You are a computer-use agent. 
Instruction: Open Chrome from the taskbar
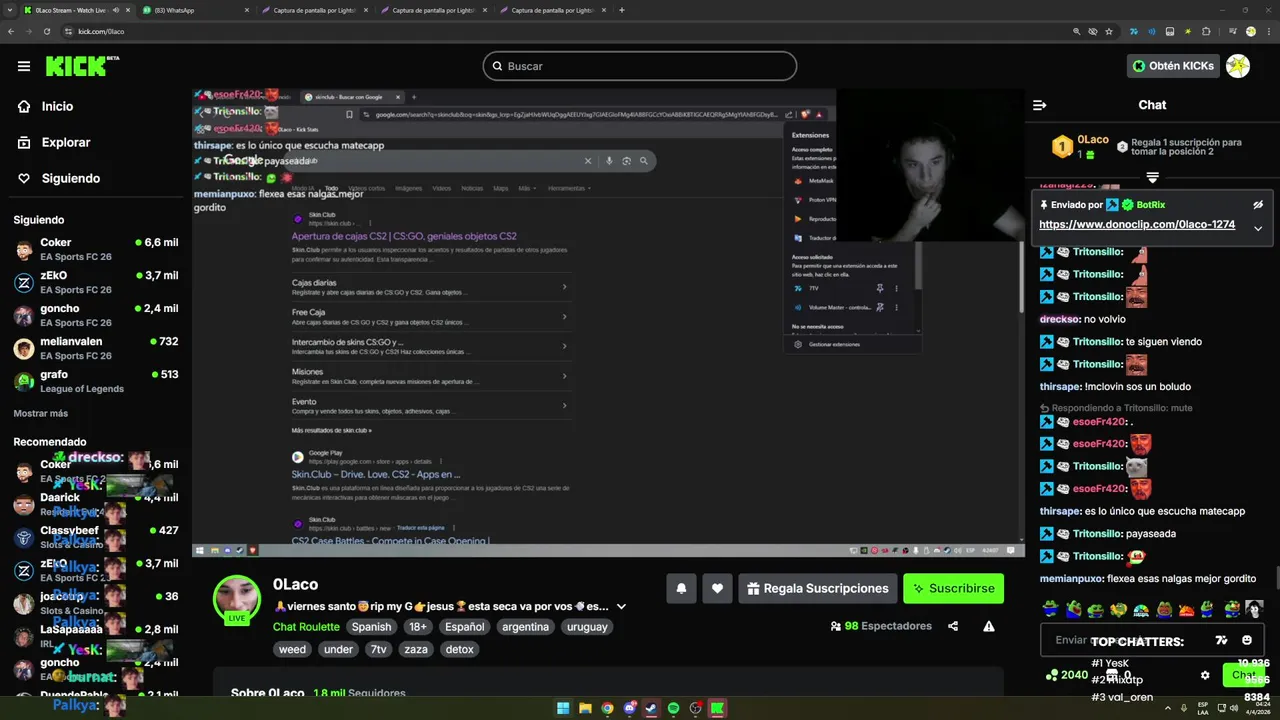point(607,708)
